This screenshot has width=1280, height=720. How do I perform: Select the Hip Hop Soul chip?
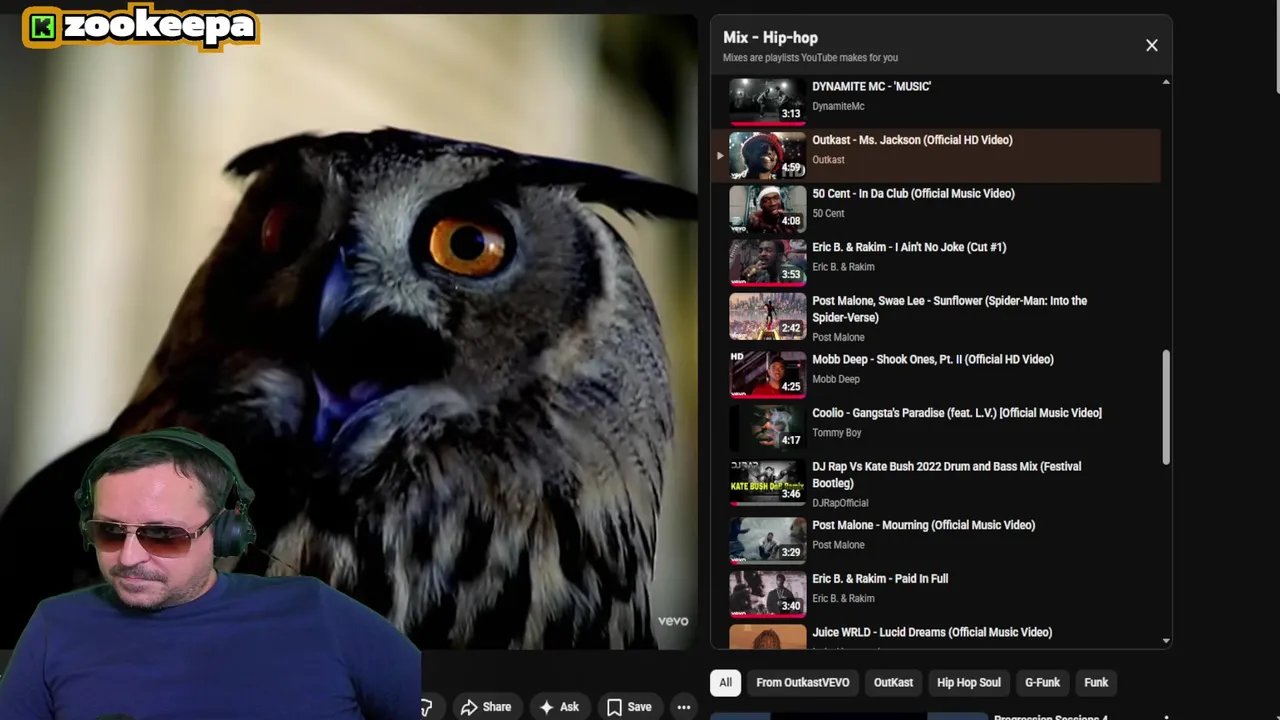(x=969, y=682)
